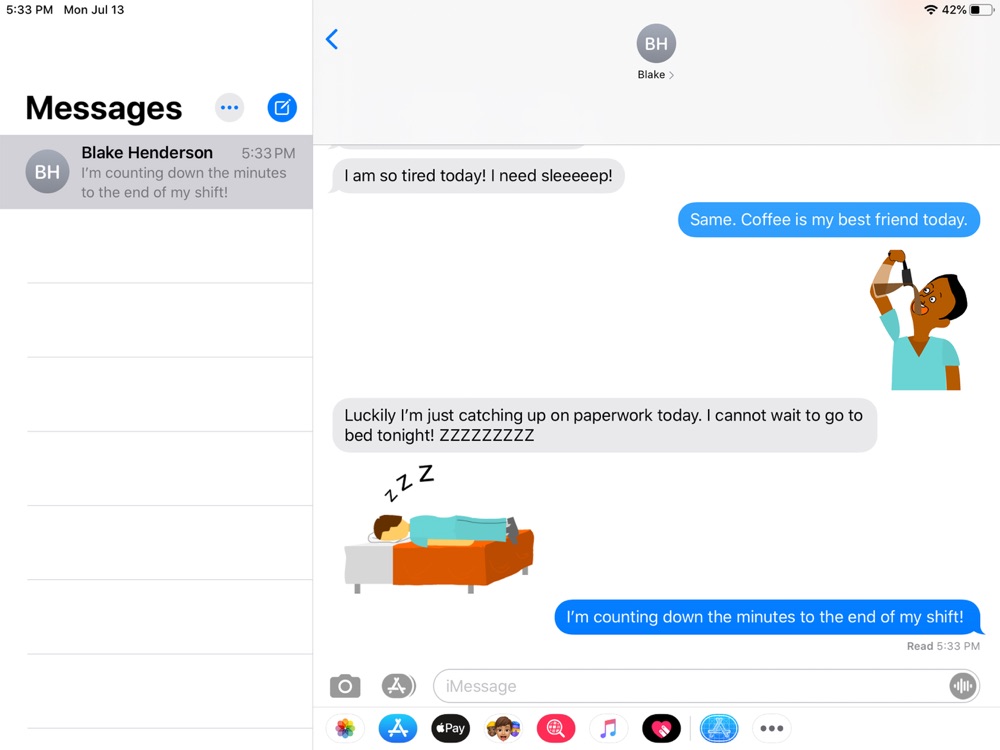Tap the compose new message icon

282,107
